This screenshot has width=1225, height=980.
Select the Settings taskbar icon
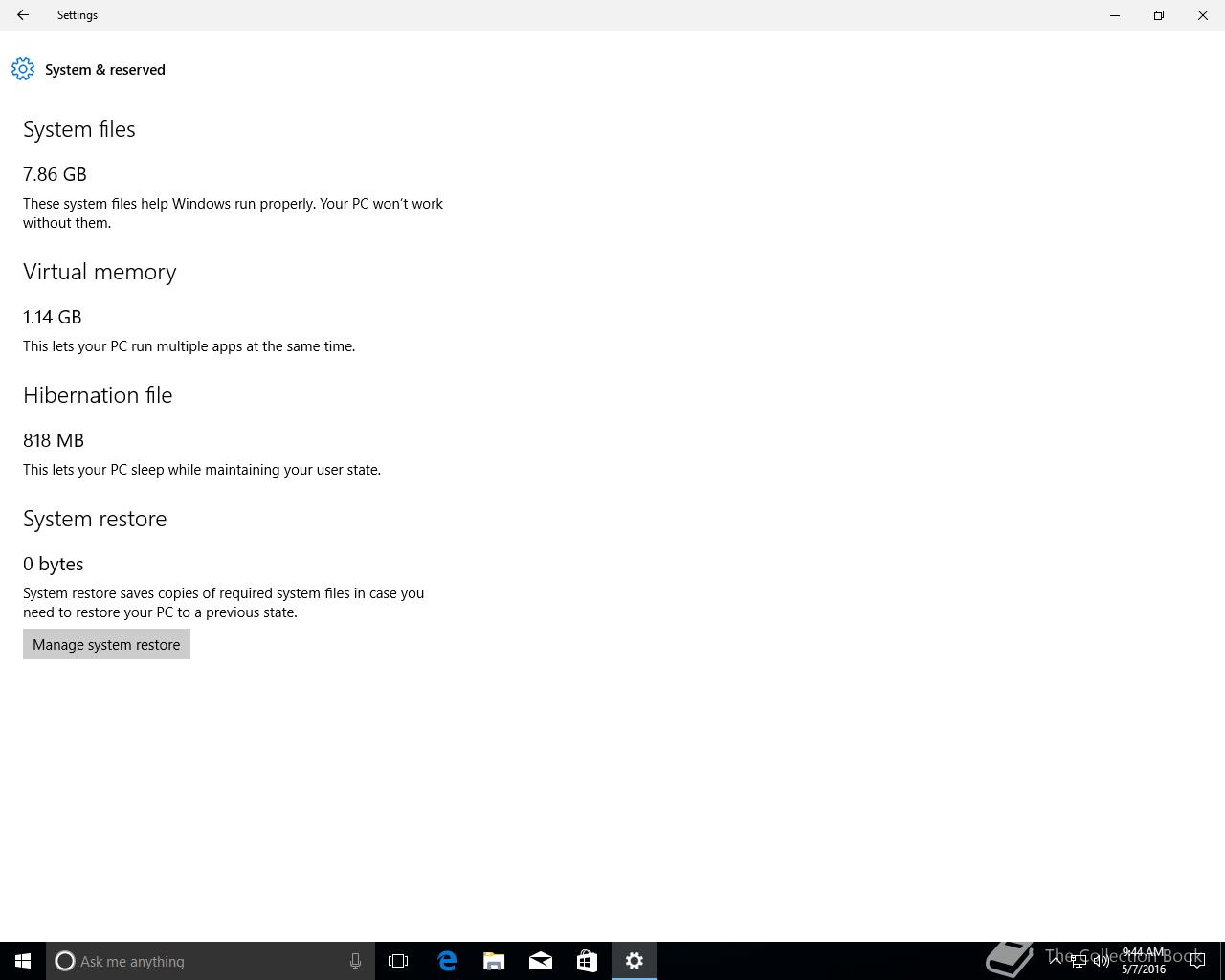click(635, 961)
